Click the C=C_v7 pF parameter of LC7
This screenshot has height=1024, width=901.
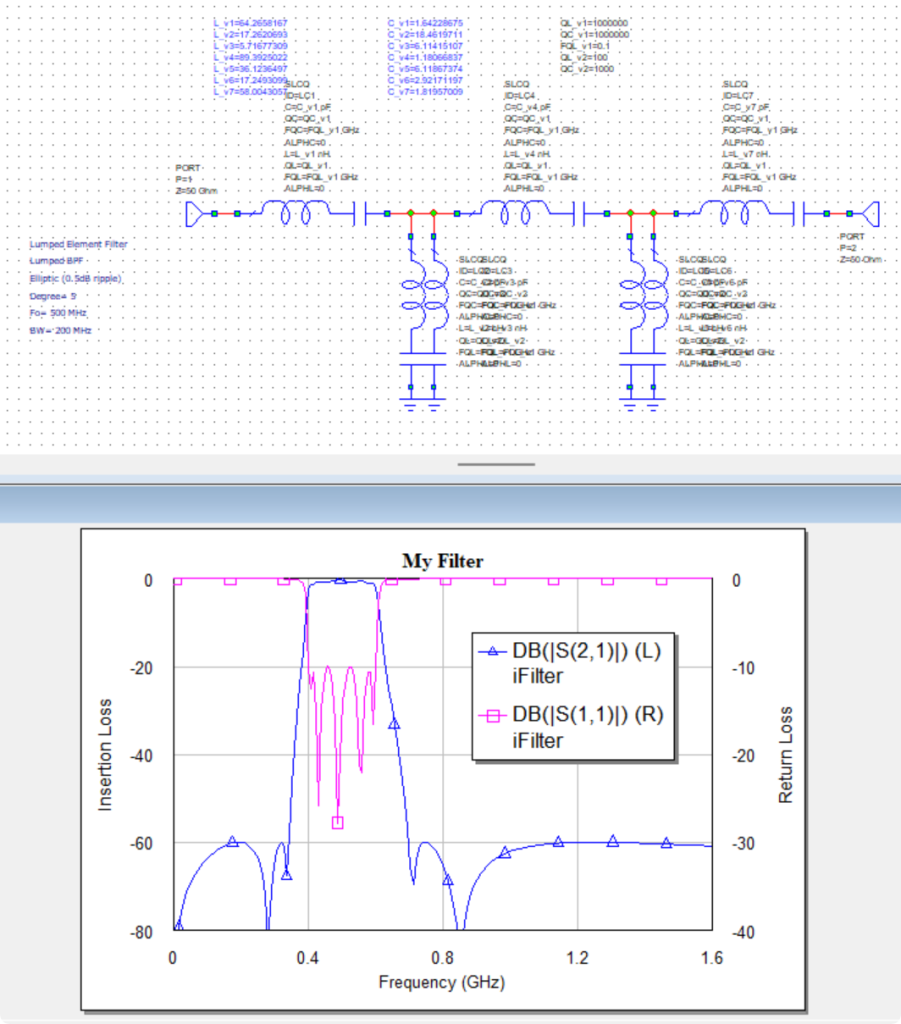746,107
